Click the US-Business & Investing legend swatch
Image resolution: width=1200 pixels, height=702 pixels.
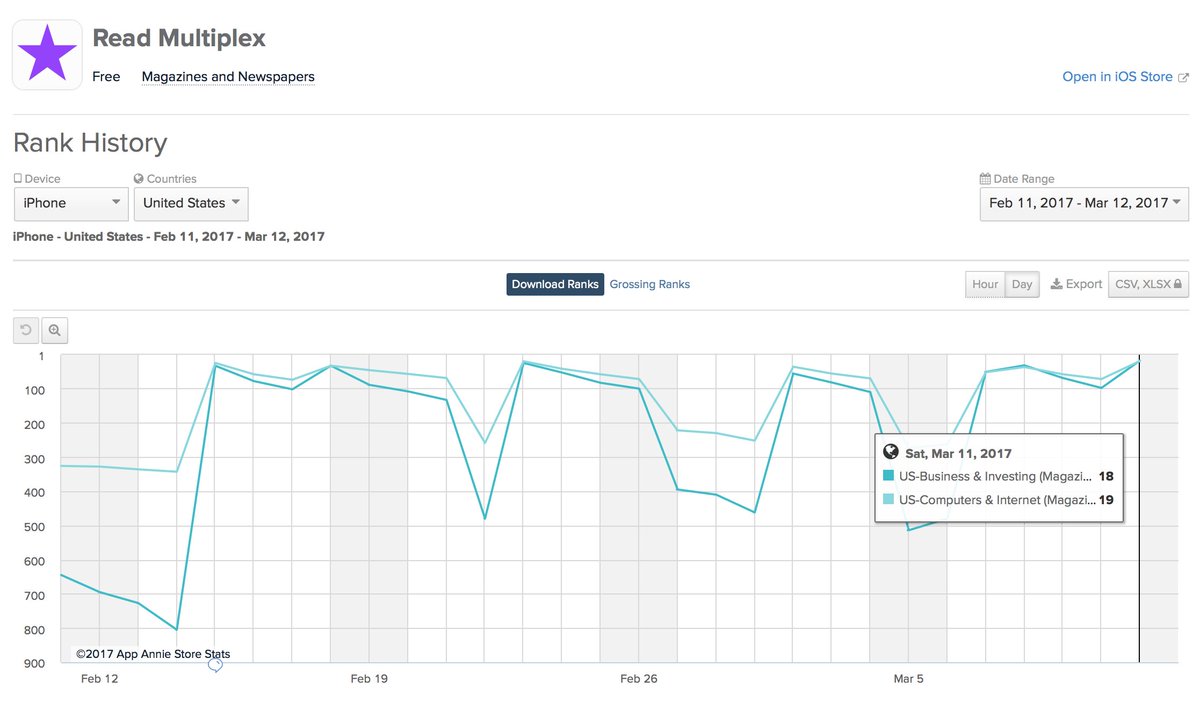889,476
